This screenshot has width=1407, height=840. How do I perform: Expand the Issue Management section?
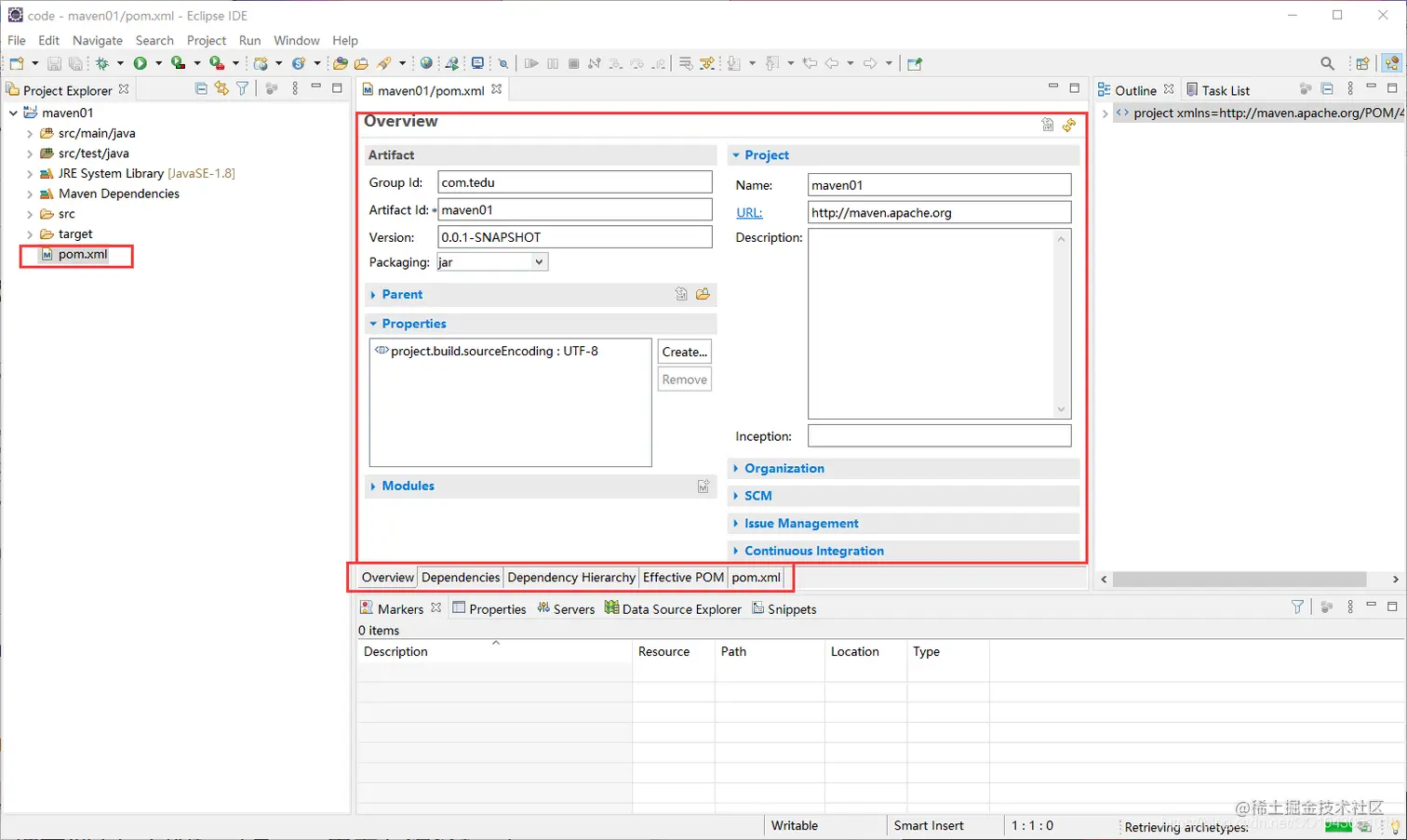click(736, 524)
